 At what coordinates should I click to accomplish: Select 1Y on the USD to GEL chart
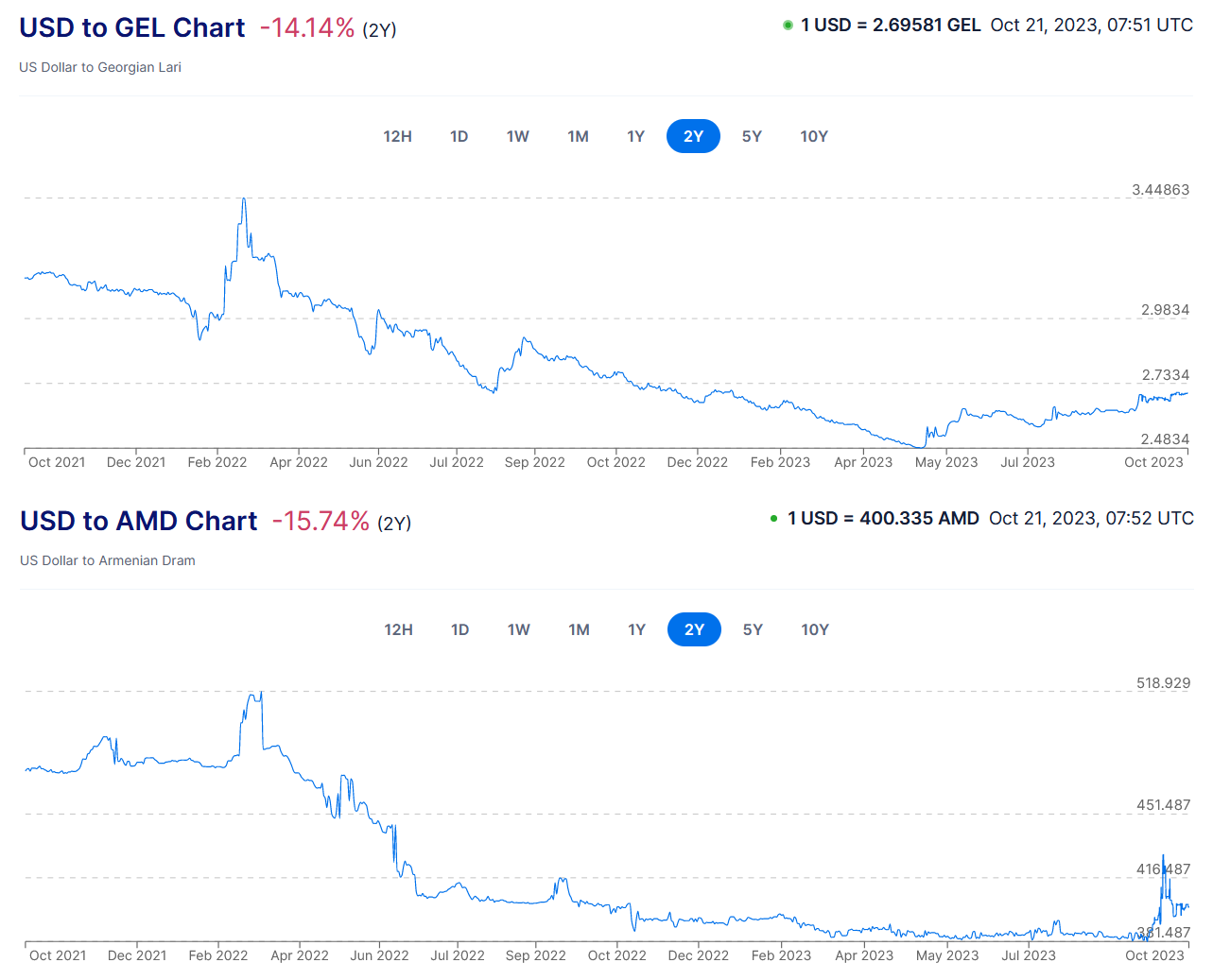click(x=635, y=136)
